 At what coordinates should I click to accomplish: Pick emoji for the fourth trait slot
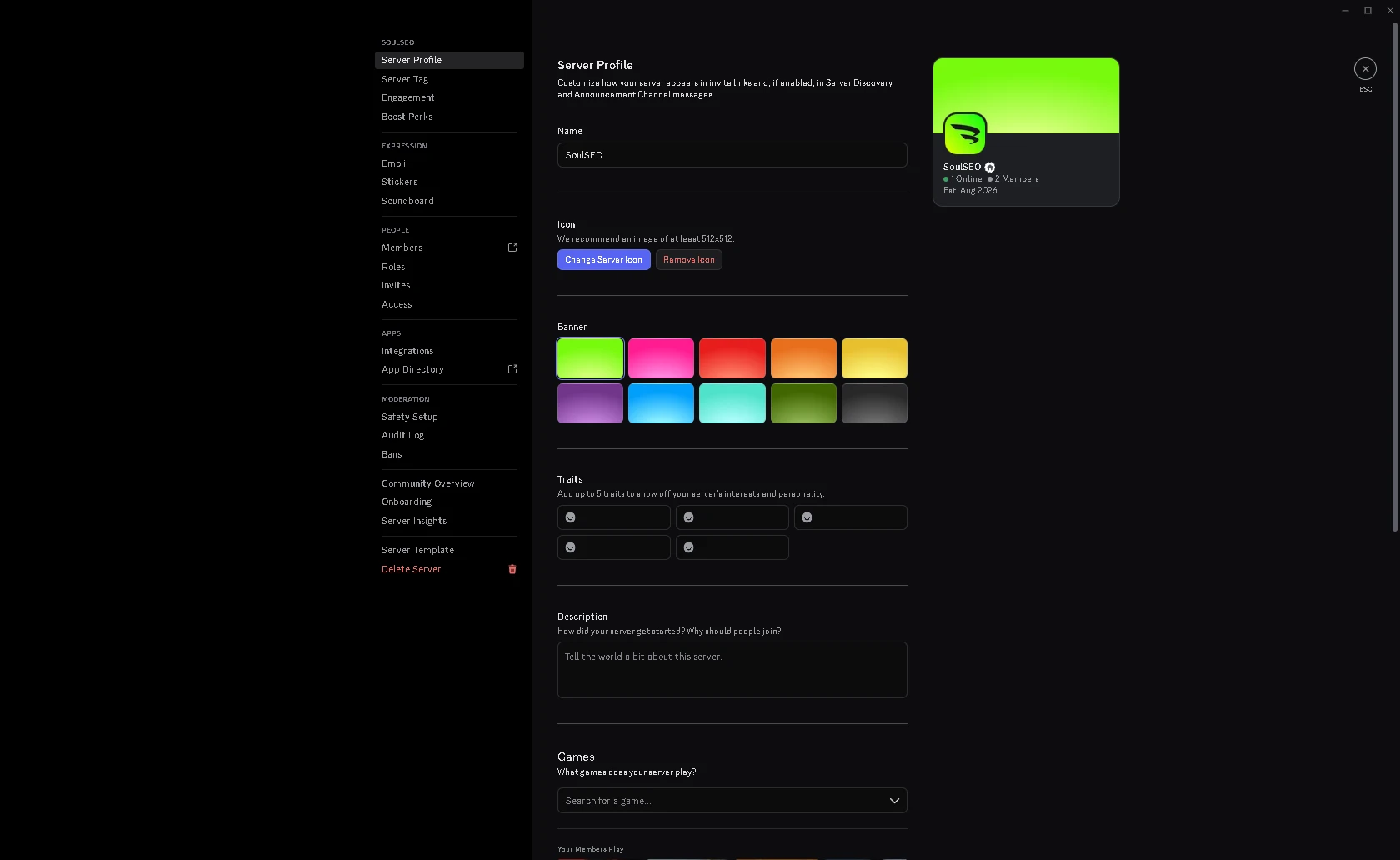pyautogui.click(x=571, y=547)
